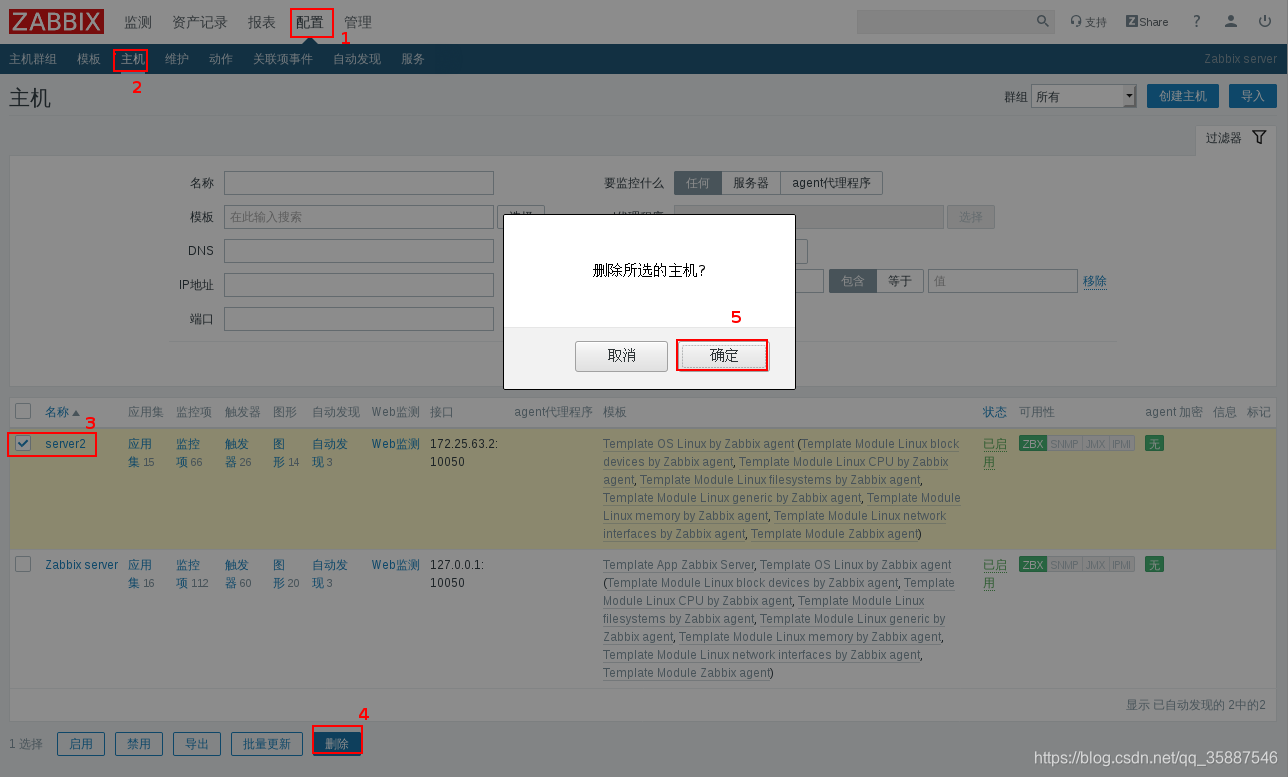
Task: Open server2 Web监测 link
Action: [x=396, y=444]
